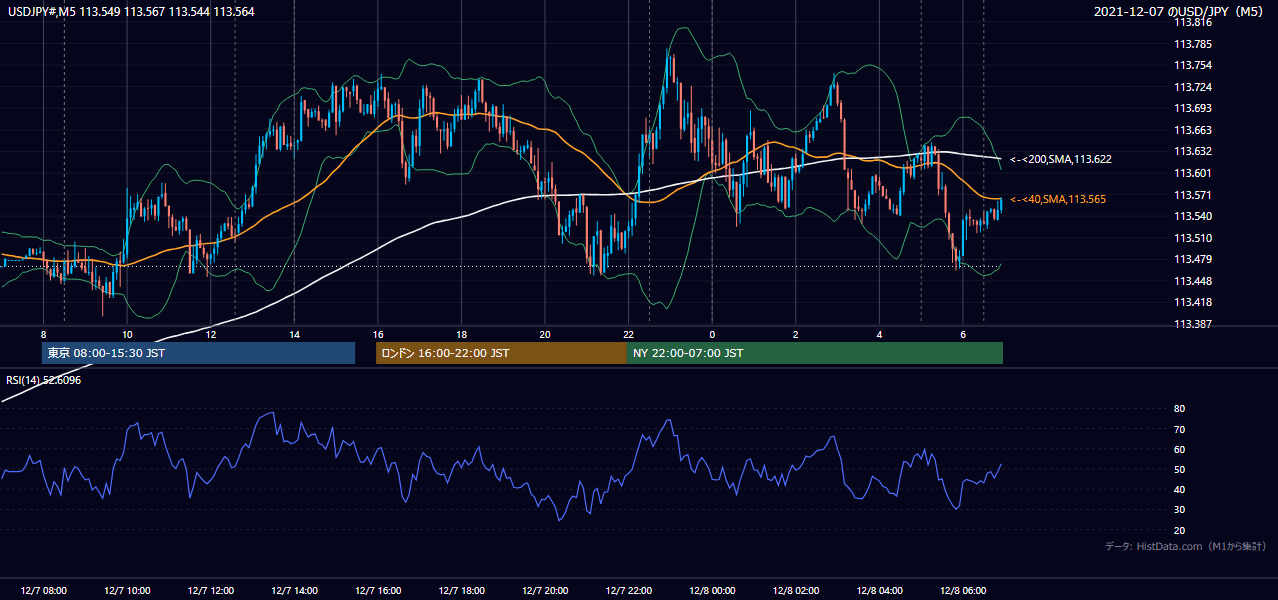The width and height of the screenshot is (1278, 600).
Task: Click RSI scale value 80
Action: click(x=1179, y=409)
